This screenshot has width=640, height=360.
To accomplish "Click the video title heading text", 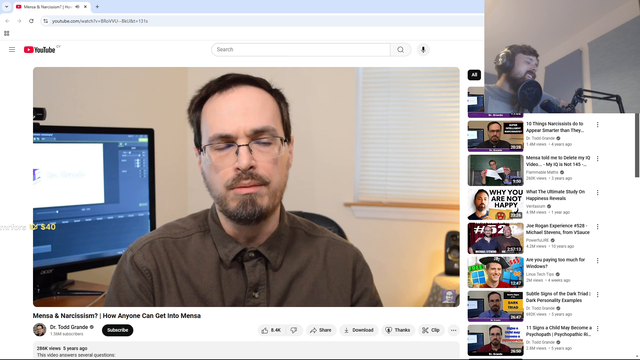I will 117,316.
